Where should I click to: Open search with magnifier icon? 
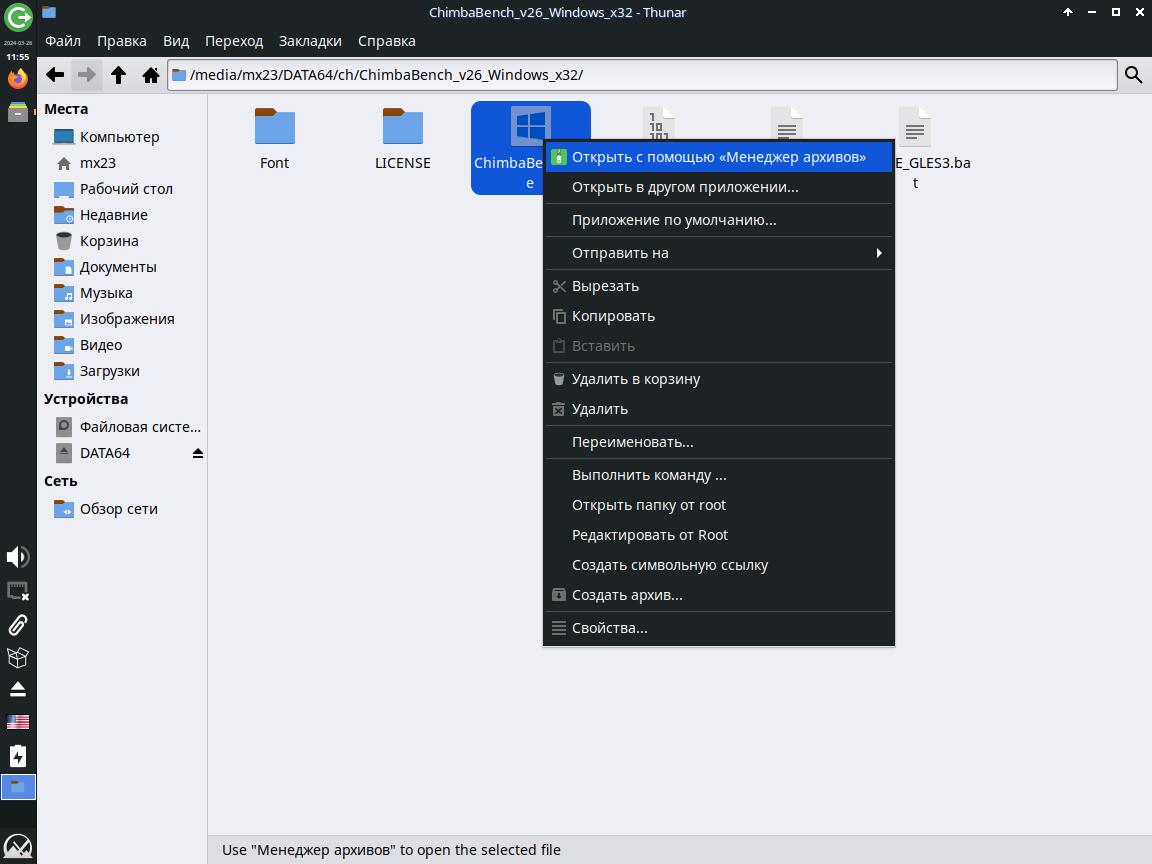(1134, 75)
